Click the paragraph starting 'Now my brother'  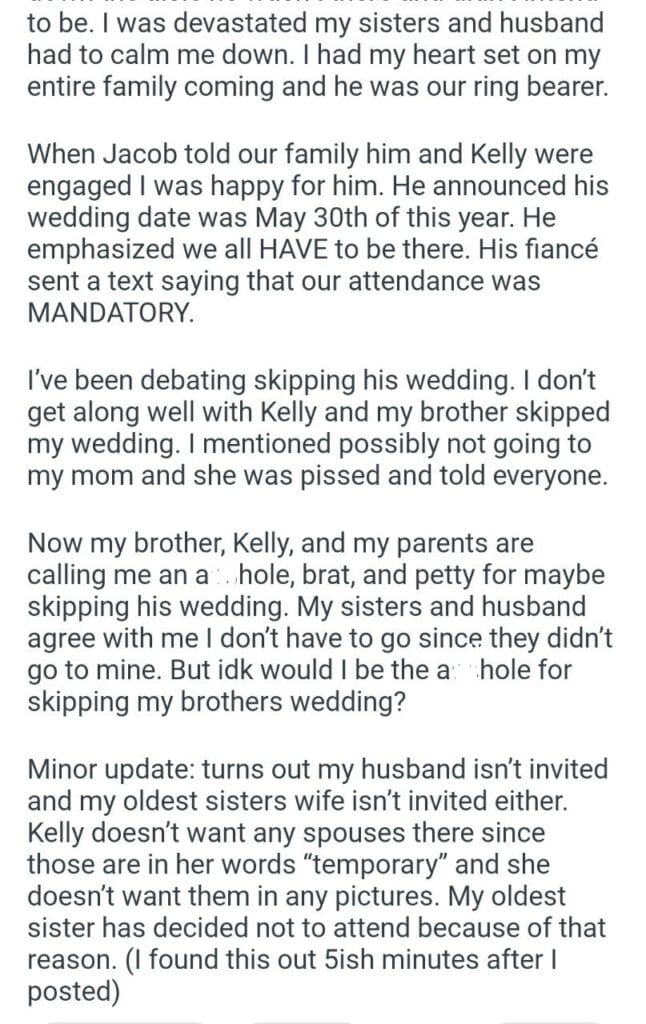click(320, 622)
